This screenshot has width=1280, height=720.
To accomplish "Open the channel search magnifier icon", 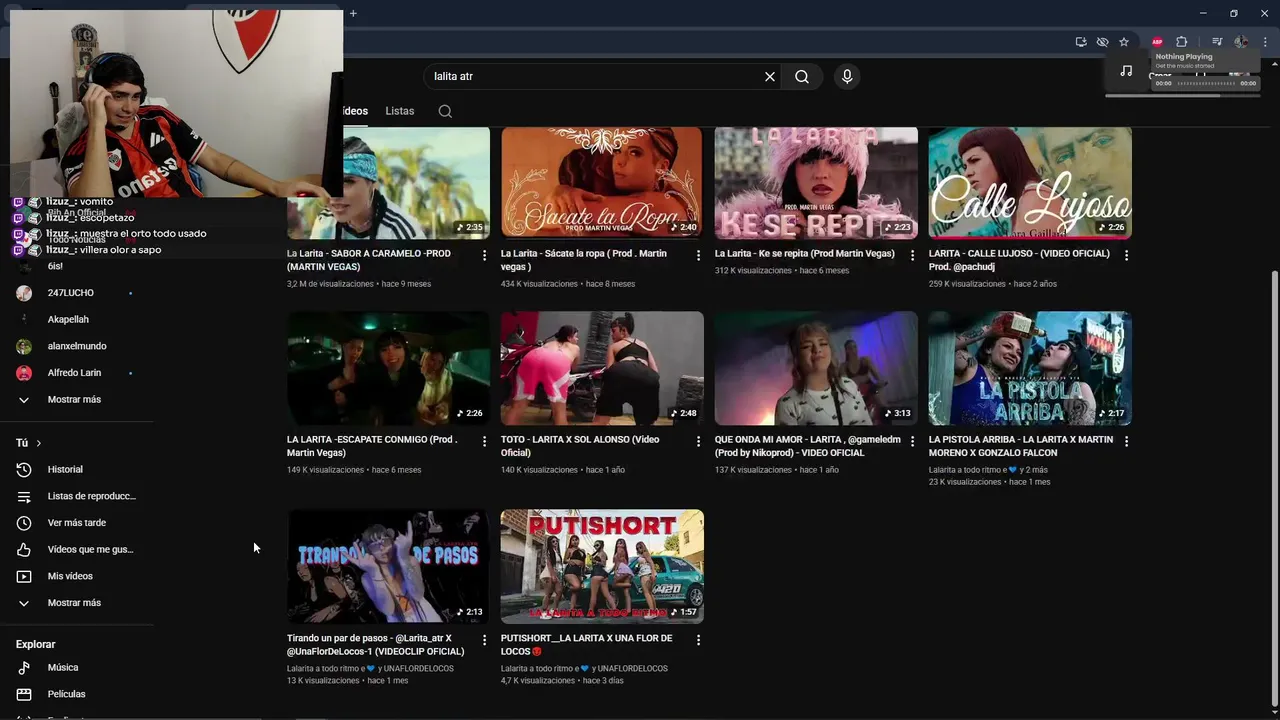I will [445, 111].
